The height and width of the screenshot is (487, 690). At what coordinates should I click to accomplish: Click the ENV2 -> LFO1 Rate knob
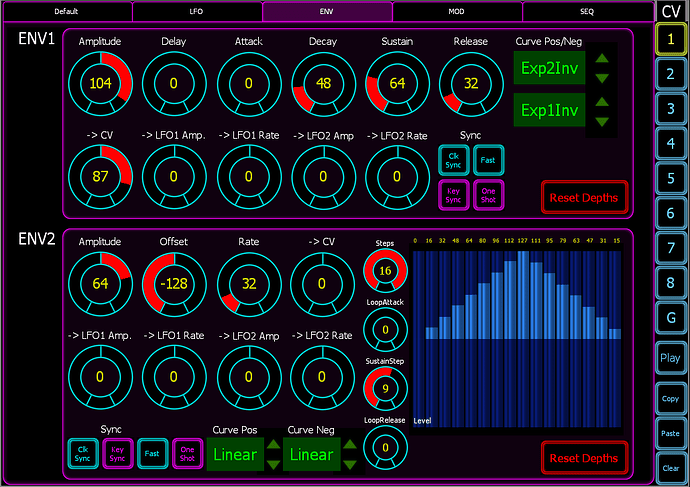pos(174,377)
